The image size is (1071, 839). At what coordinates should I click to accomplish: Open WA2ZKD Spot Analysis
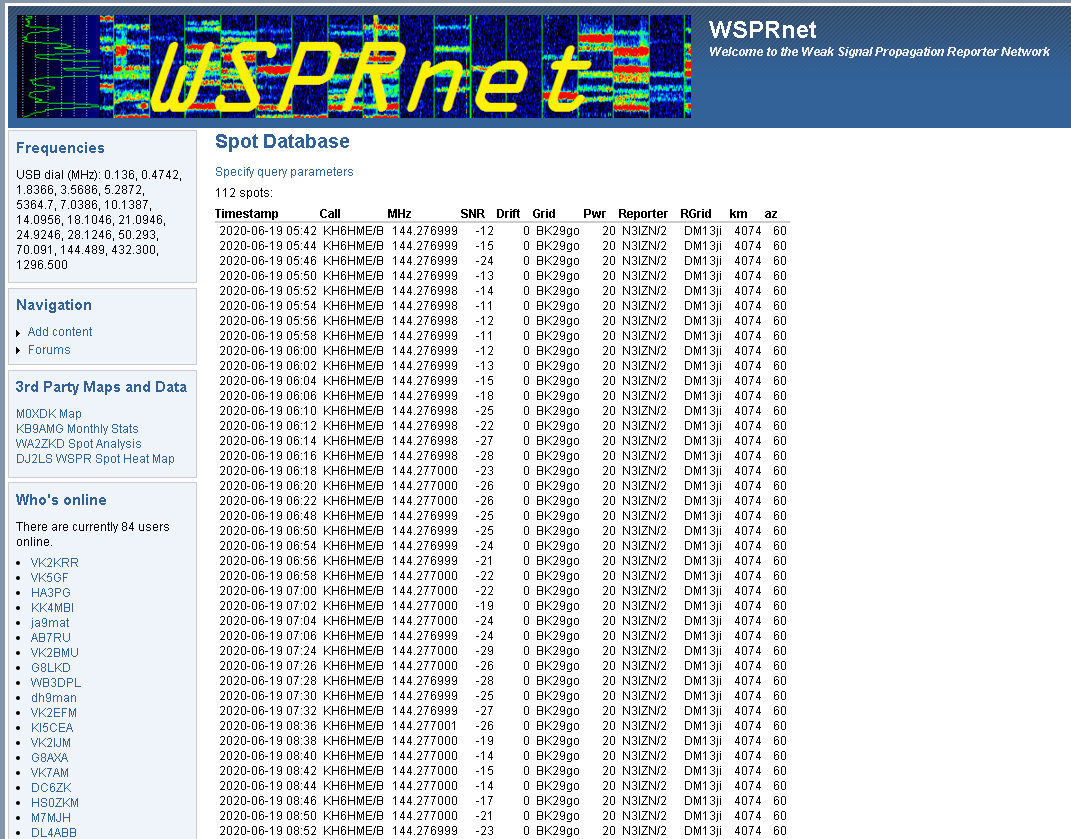coord(79,444)
